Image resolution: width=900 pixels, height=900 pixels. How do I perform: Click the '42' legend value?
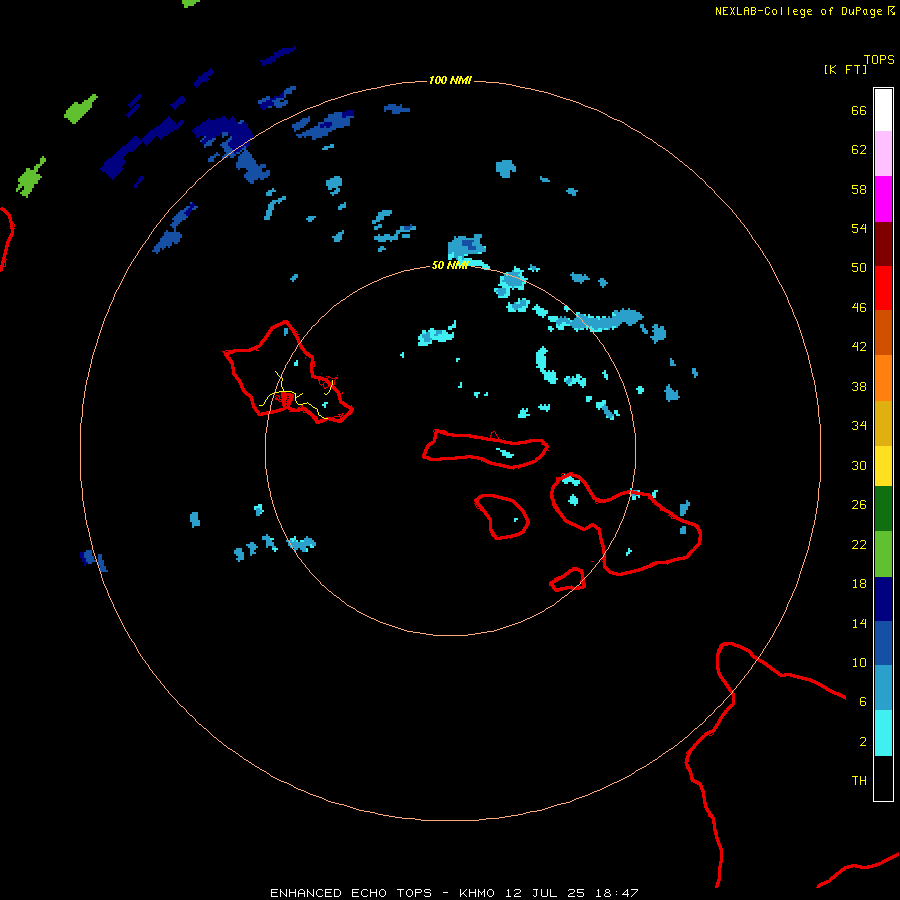[x=859, y=347]
